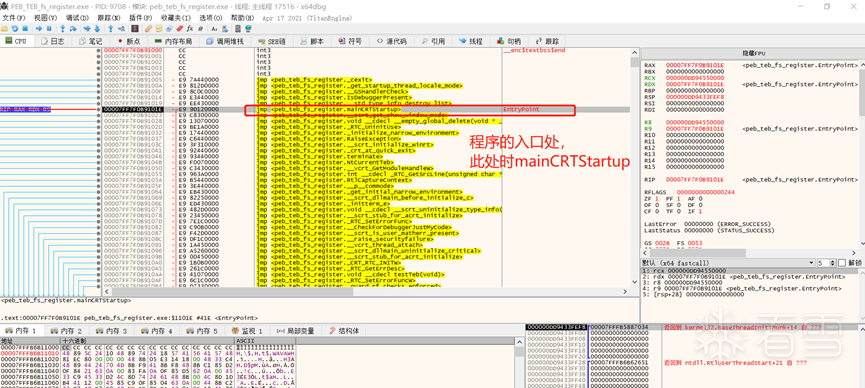This screenshot has width=865, height=388.
Task: Open the 脚本 script tab
Action: (x=312, y=41)
